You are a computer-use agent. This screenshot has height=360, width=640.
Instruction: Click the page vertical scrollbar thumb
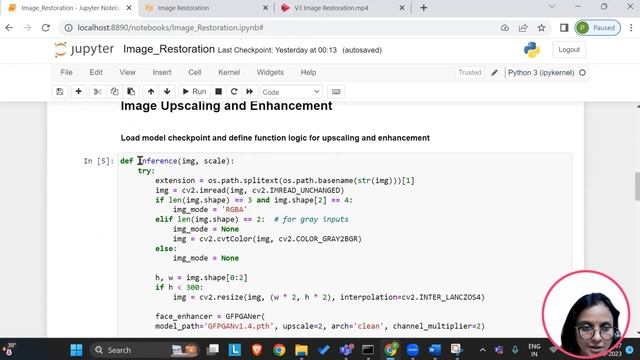(637, 187)
